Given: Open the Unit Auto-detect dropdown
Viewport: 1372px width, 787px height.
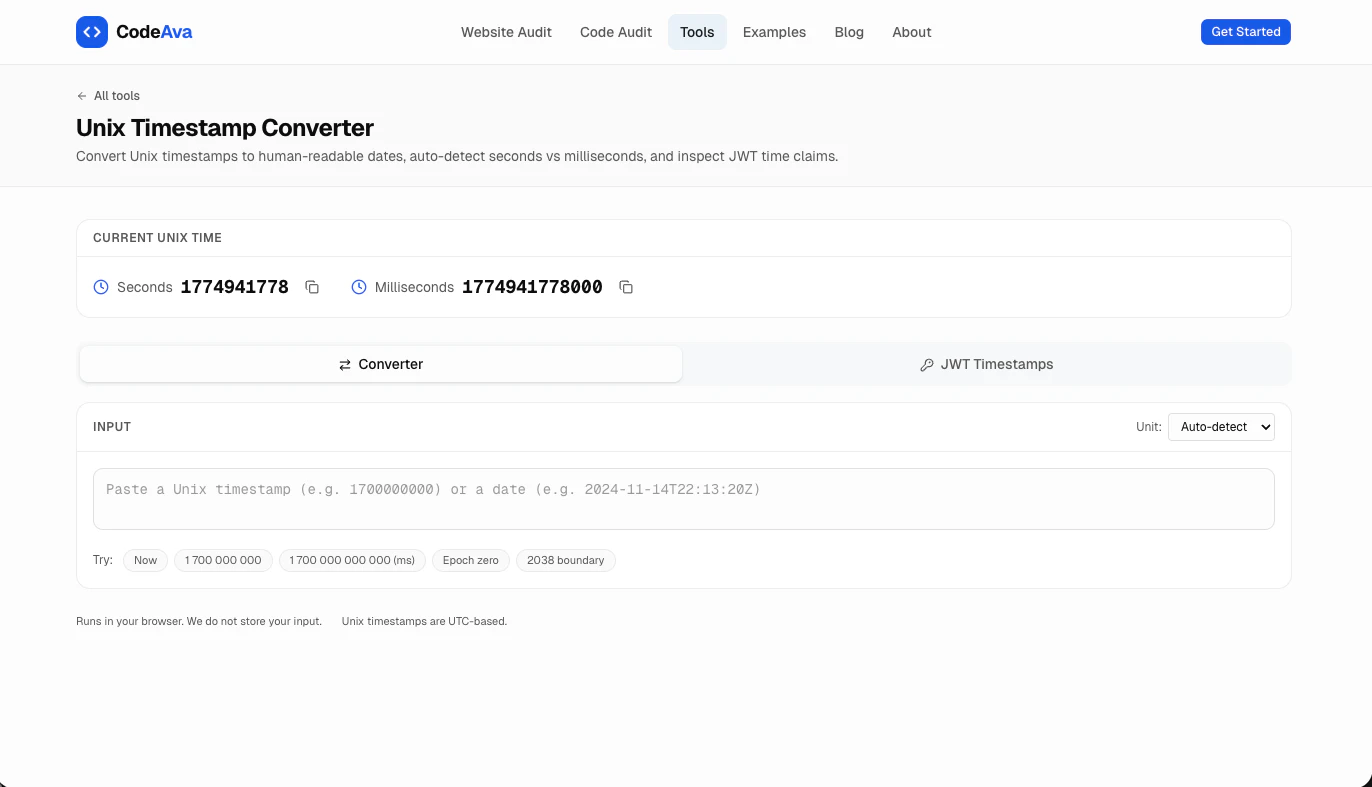Looking at the screenshot, I should point(1220,426).
